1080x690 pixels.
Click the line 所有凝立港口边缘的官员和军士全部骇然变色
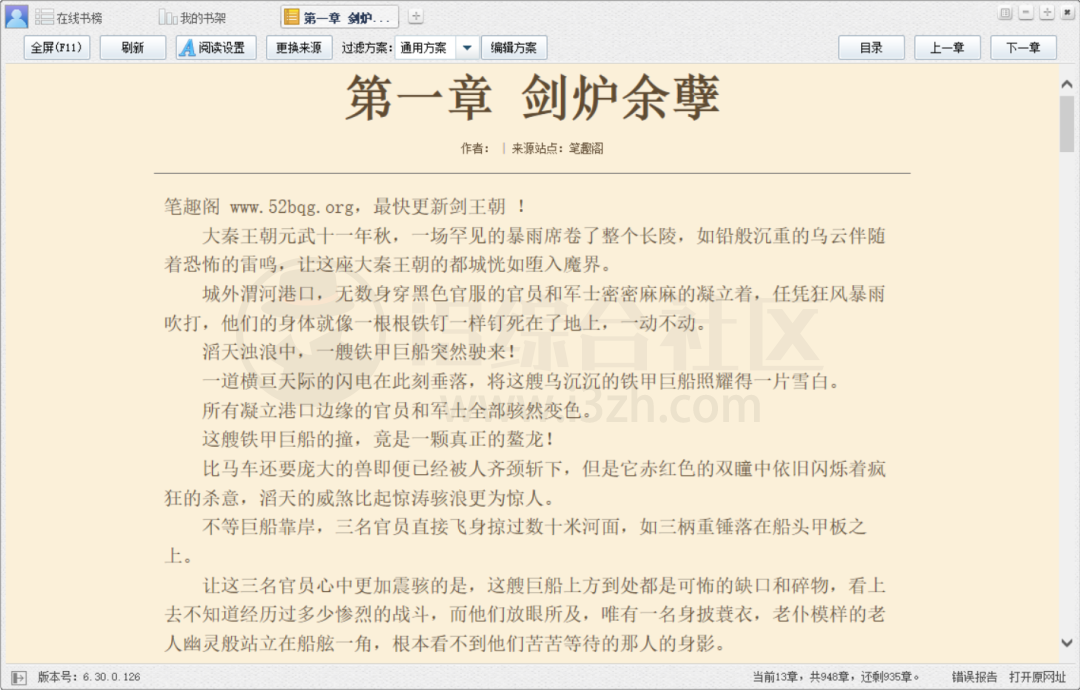[x=397, y=410]
